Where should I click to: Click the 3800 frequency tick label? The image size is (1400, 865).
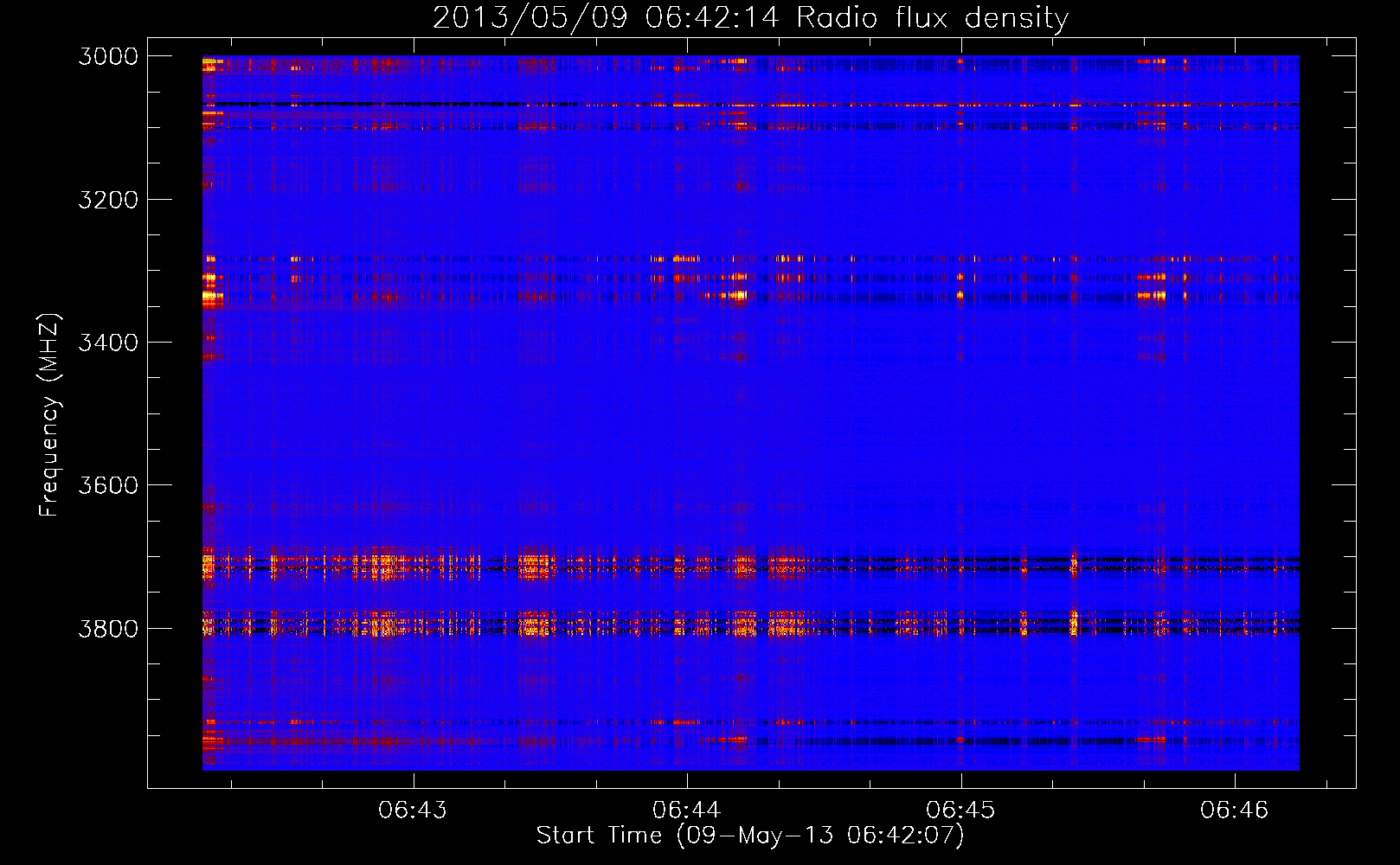pos(108,628)
